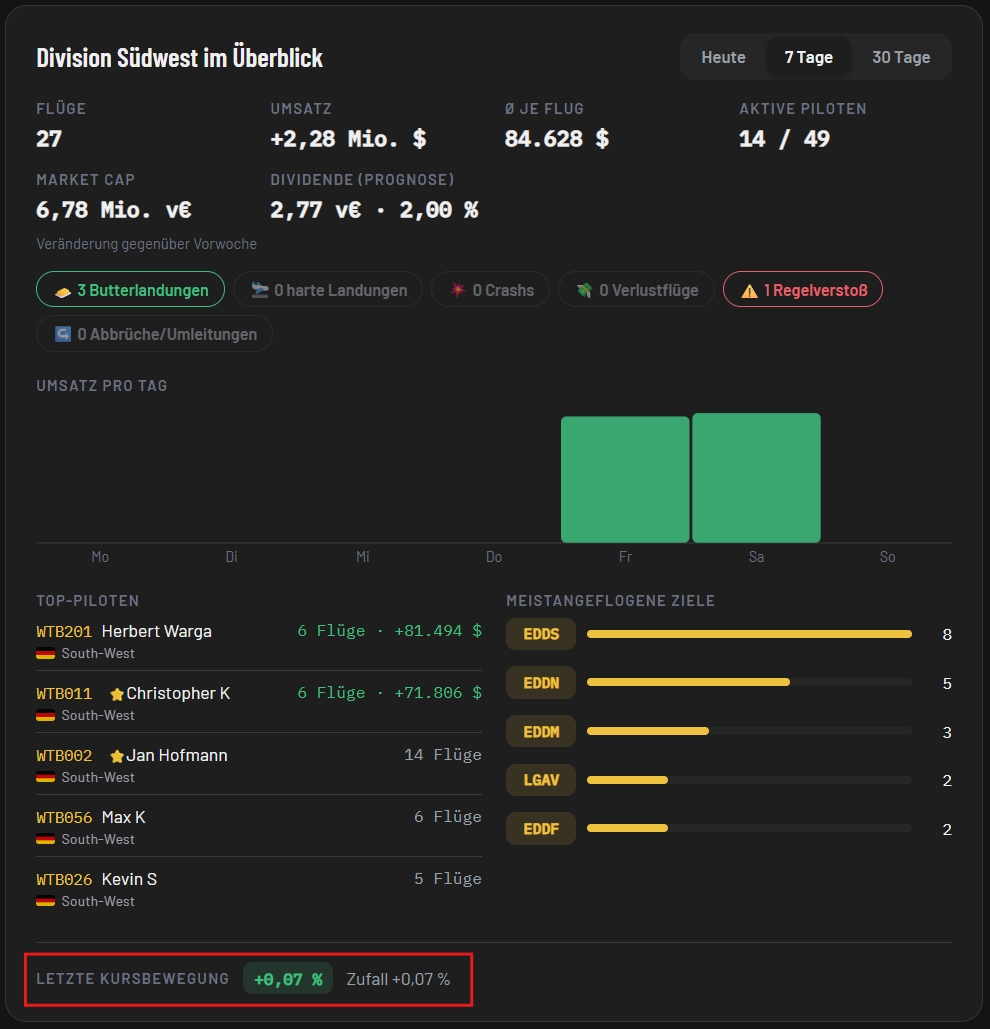This screenshot has height=1029, width=990.
Task: Switch to the Heute time range
Action: 724,57
